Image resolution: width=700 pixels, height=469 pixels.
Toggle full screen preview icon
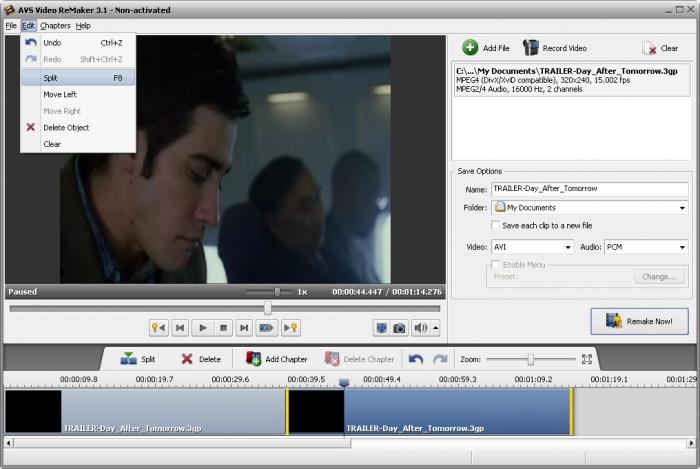[382, 328]
